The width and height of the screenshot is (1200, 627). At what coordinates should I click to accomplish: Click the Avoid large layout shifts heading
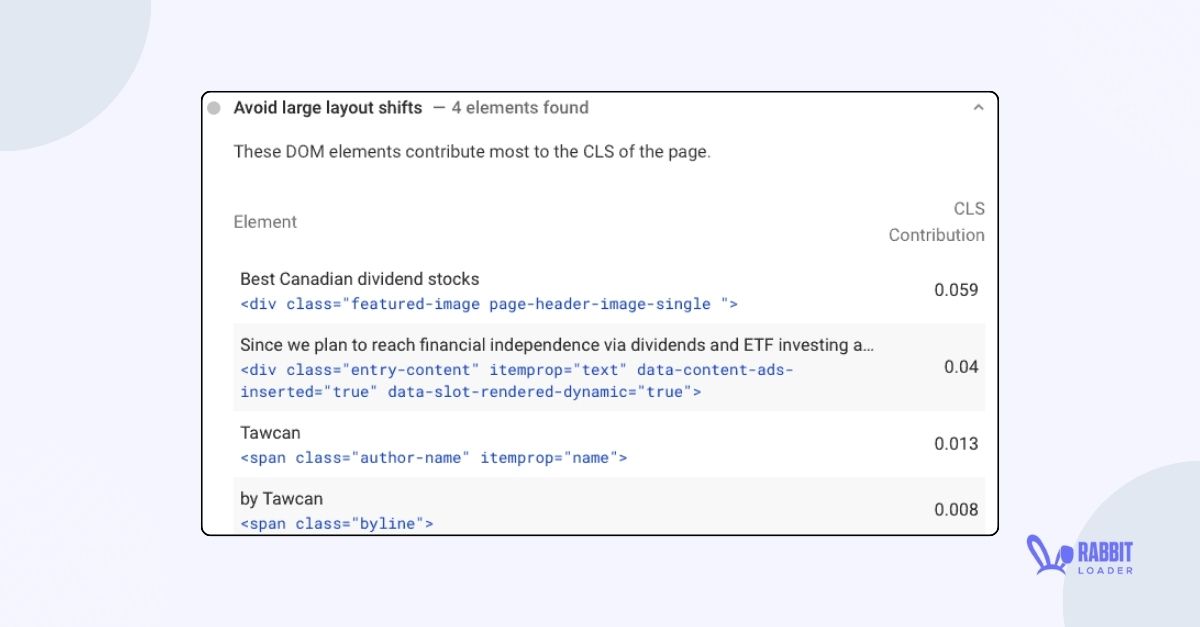(328, 107)
